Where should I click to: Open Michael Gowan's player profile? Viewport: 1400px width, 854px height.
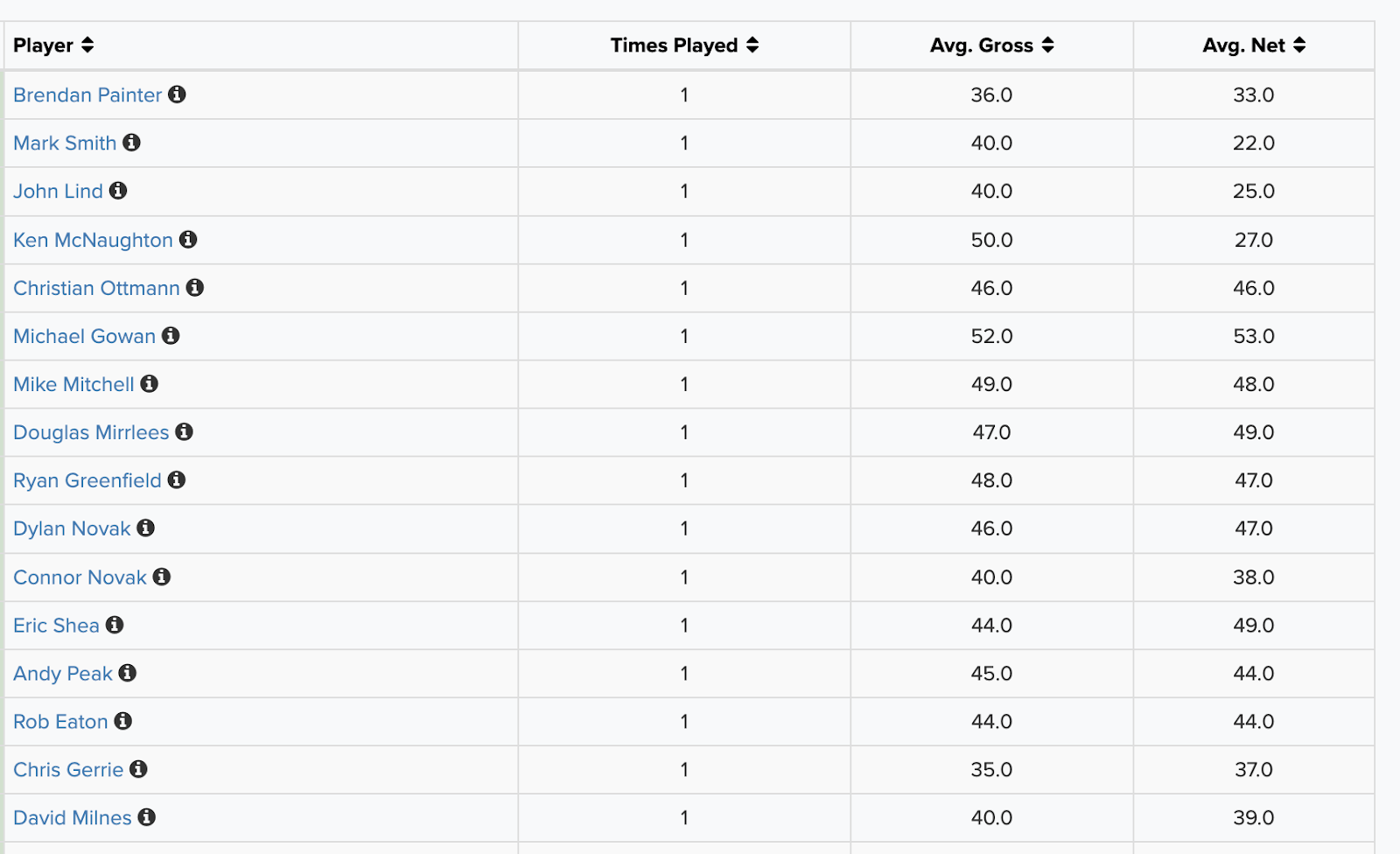(84, 336)
